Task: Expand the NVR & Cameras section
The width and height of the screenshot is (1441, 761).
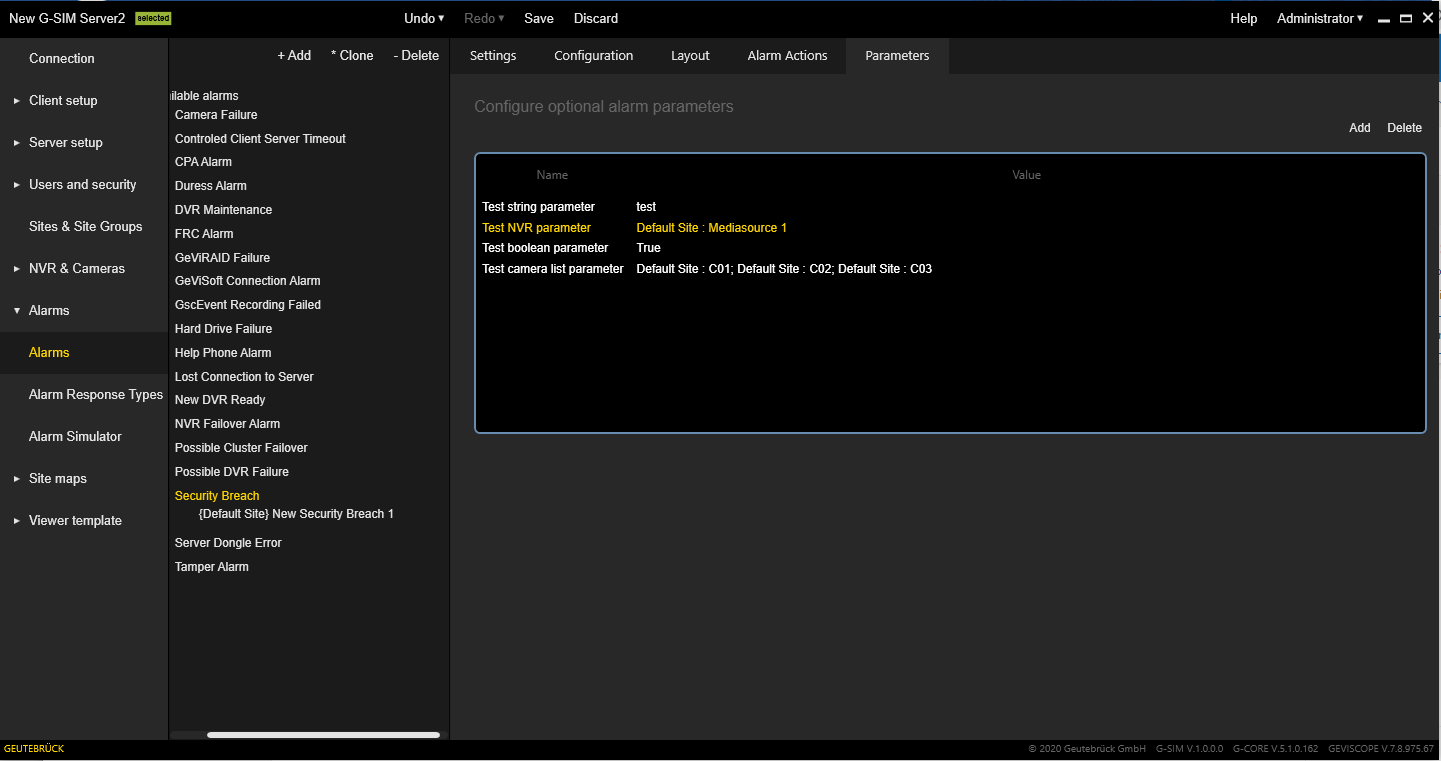Action: pyautogui.click(x=76, y=268)
